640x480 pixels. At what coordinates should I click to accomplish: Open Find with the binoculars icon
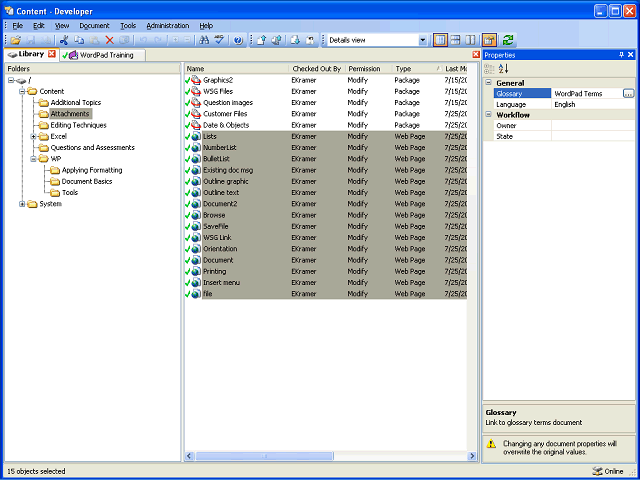pos(204,40)
